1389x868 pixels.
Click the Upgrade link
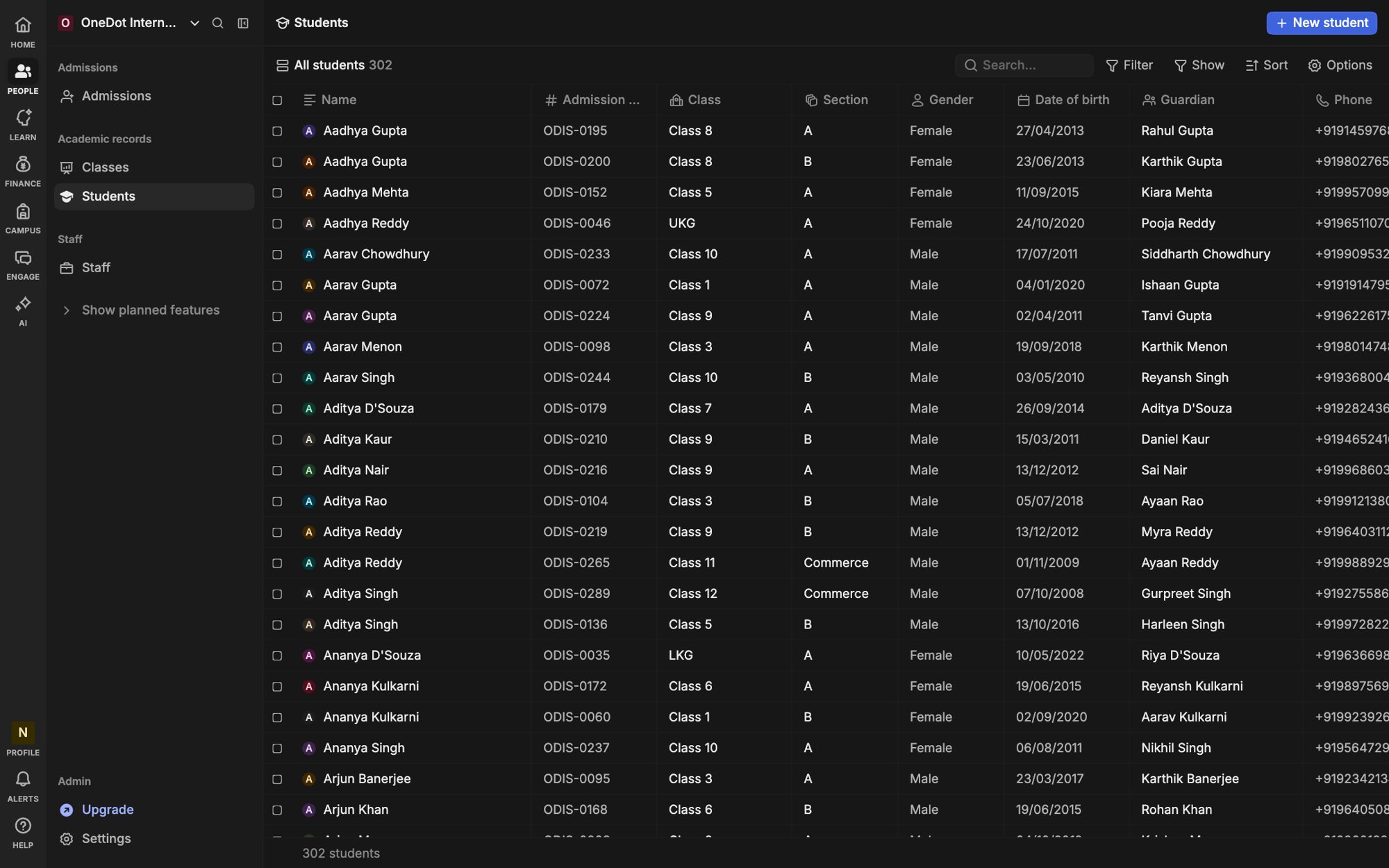pos(108,810)
